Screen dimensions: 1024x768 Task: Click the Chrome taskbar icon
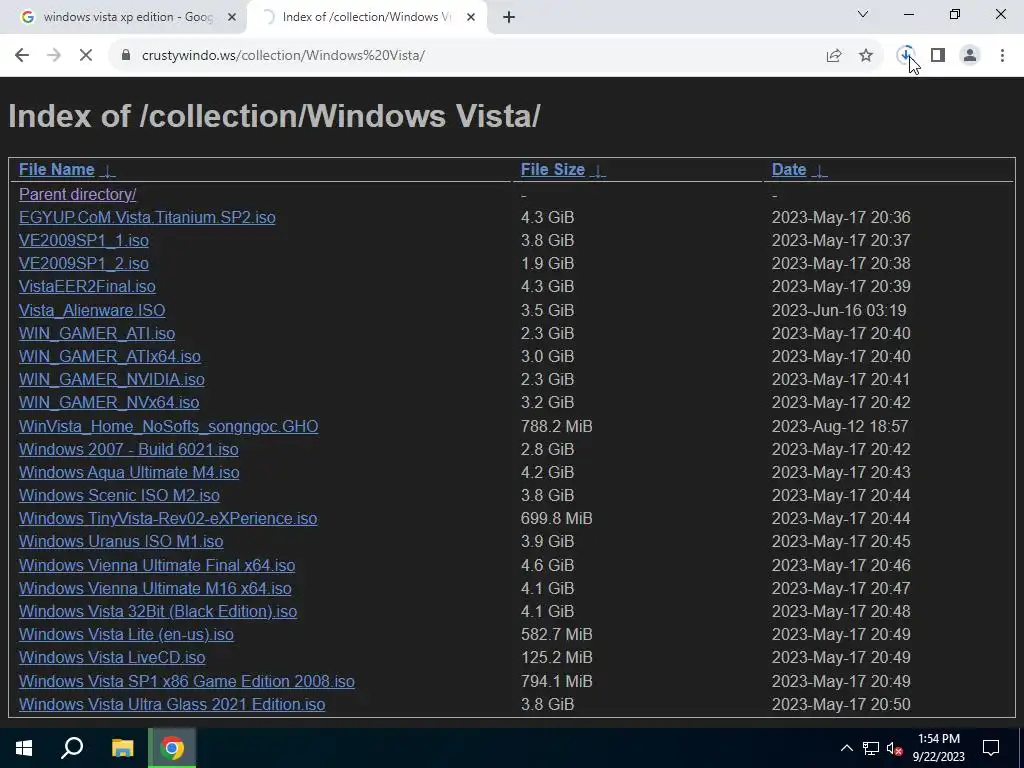click(x=172, y=748)
